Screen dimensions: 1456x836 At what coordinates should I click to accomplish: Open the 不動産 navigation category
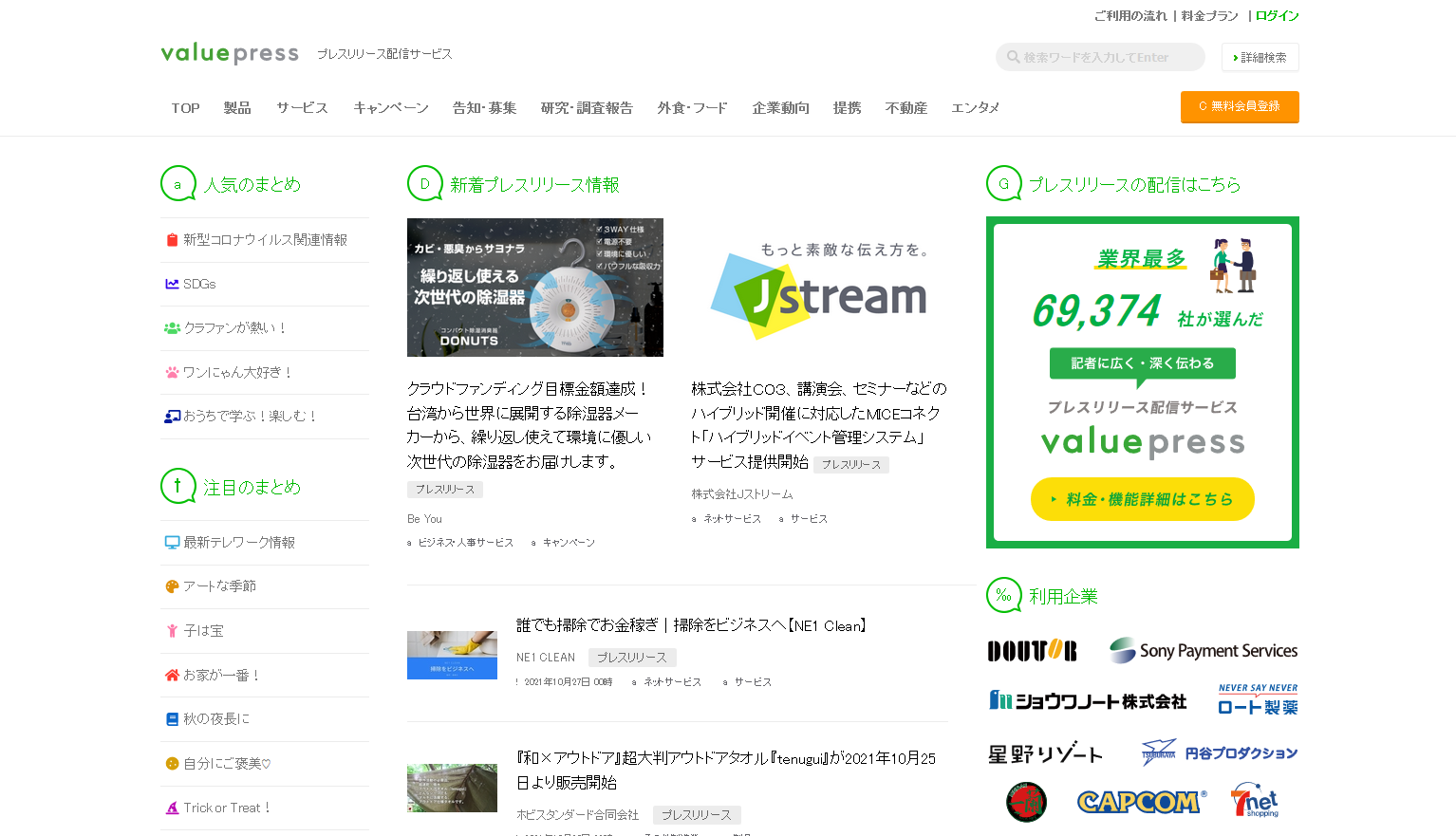click(905, 108)
